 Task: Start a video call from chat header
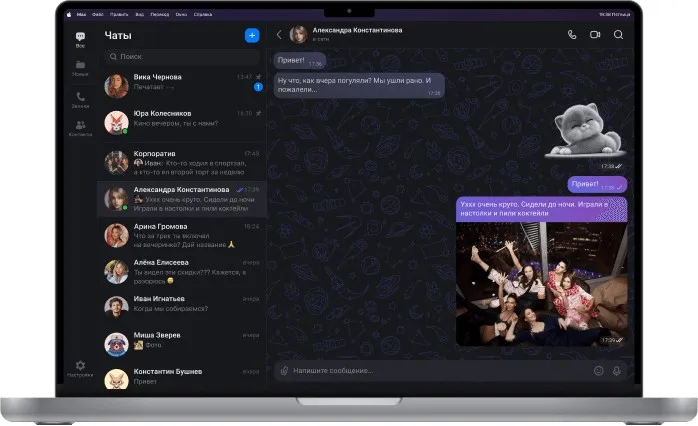[595, 35]
